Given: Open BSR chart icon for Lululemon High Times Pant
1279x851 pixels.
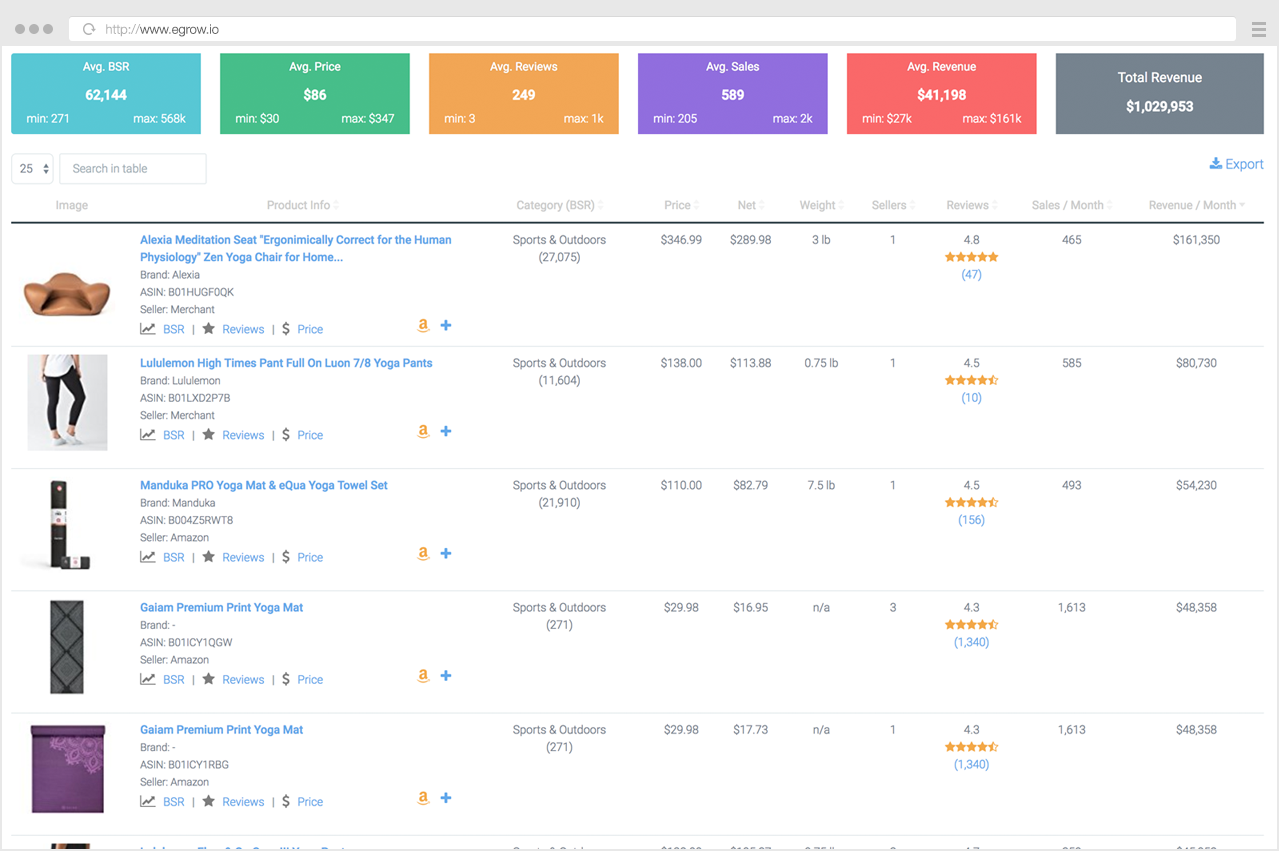Looking at the screenshot, I should [x=147, y=435].
